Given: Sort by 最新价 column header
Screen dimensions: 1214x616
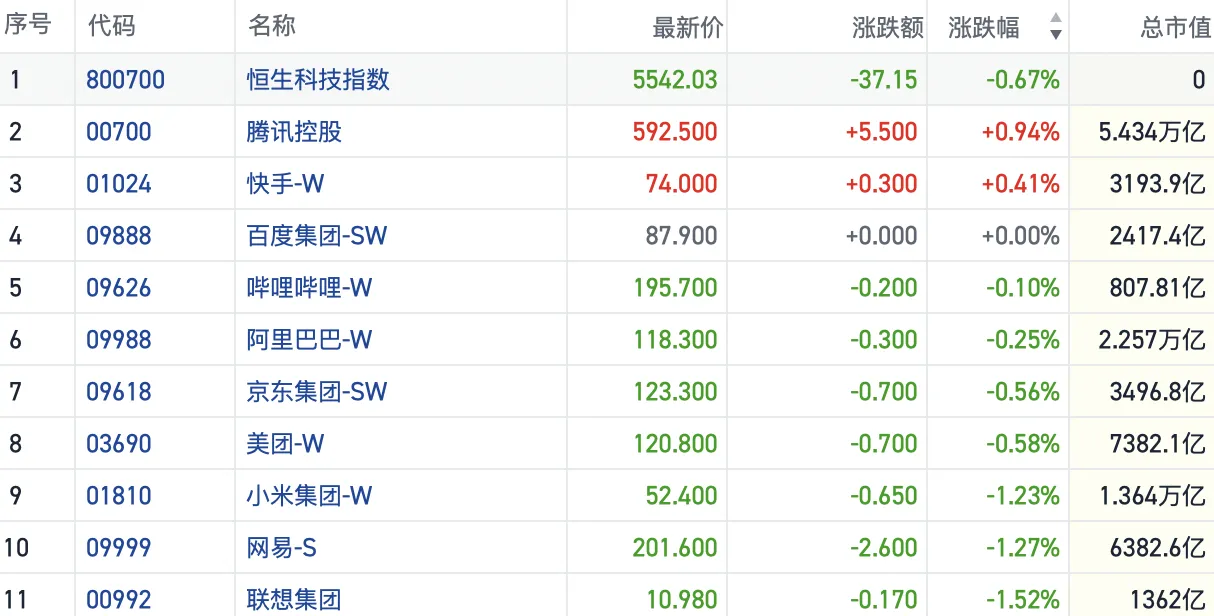Looking at the screenshot, I should 686,27.
